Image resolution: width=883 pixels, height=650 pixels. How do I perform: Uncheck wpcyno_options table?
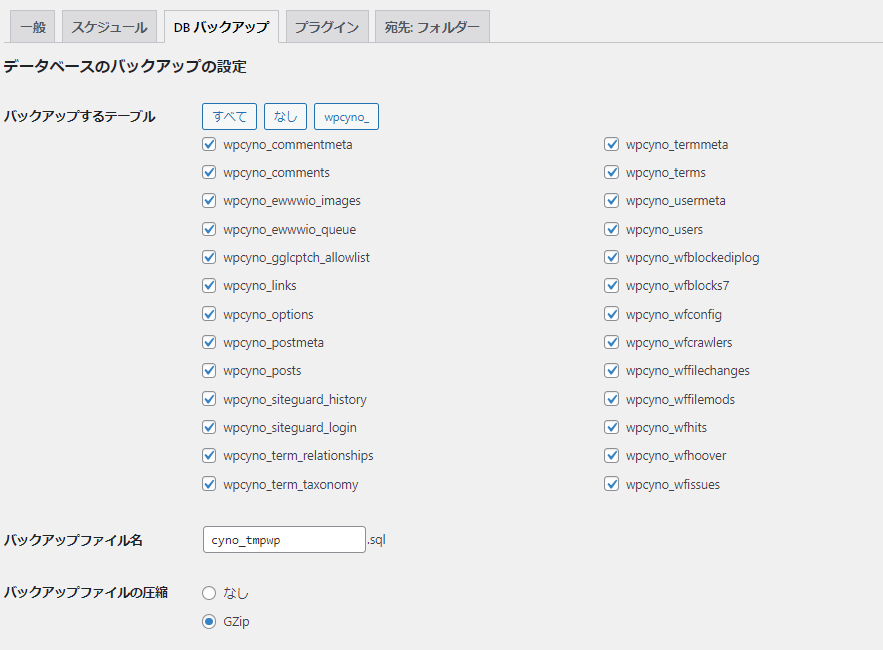pos(209,314)
